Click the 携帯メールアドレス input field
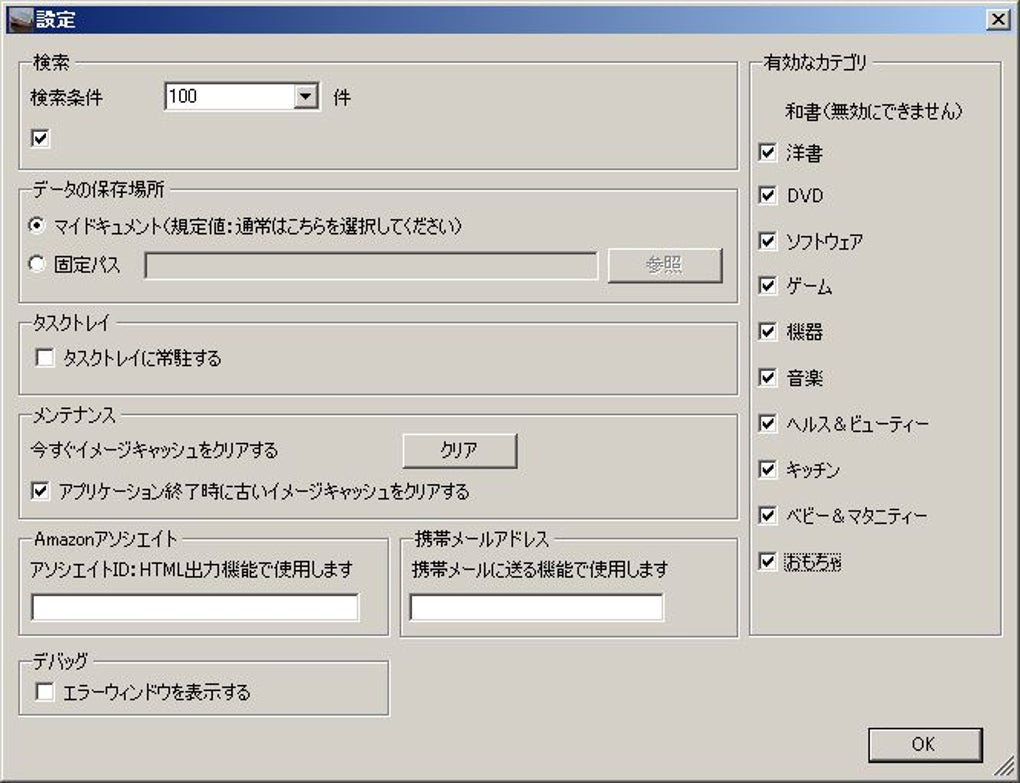The width and height of the screenshot is (1020, 783). point(537,607)
